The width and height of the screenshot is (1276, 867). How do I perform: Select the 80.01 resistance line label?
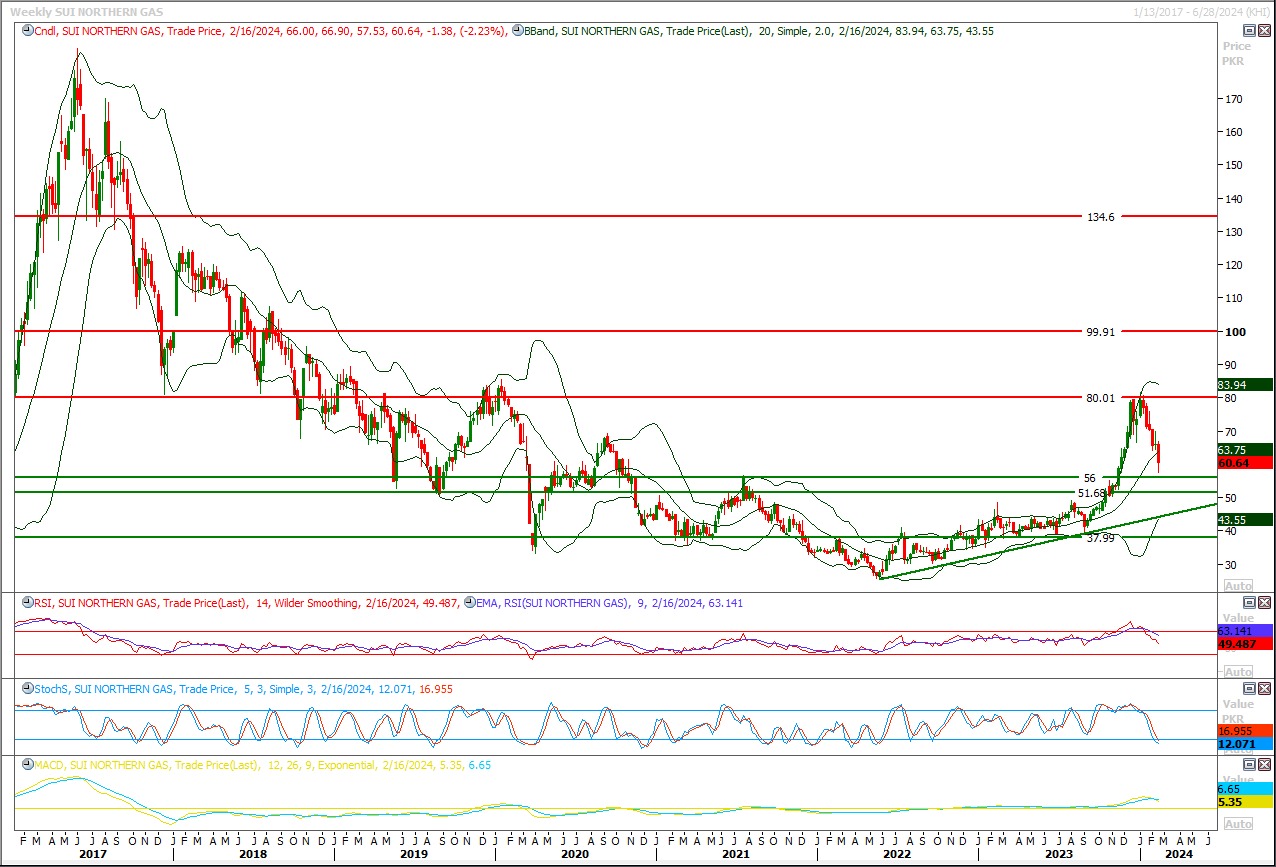[1100, 398]
